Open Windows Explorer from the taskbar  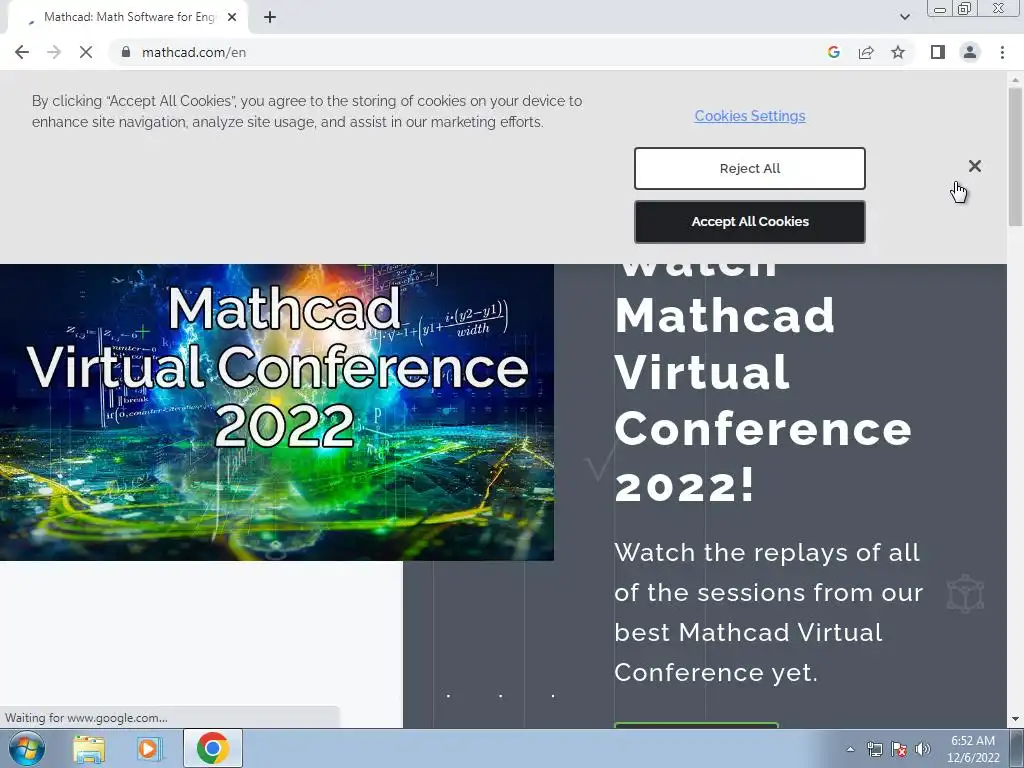pos(89,749)
